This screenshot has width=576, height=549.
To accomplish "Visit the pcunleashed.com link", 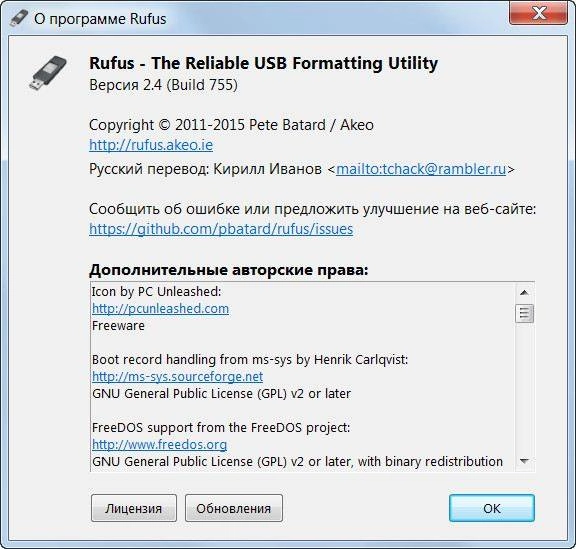I will [x=160, y=308].
